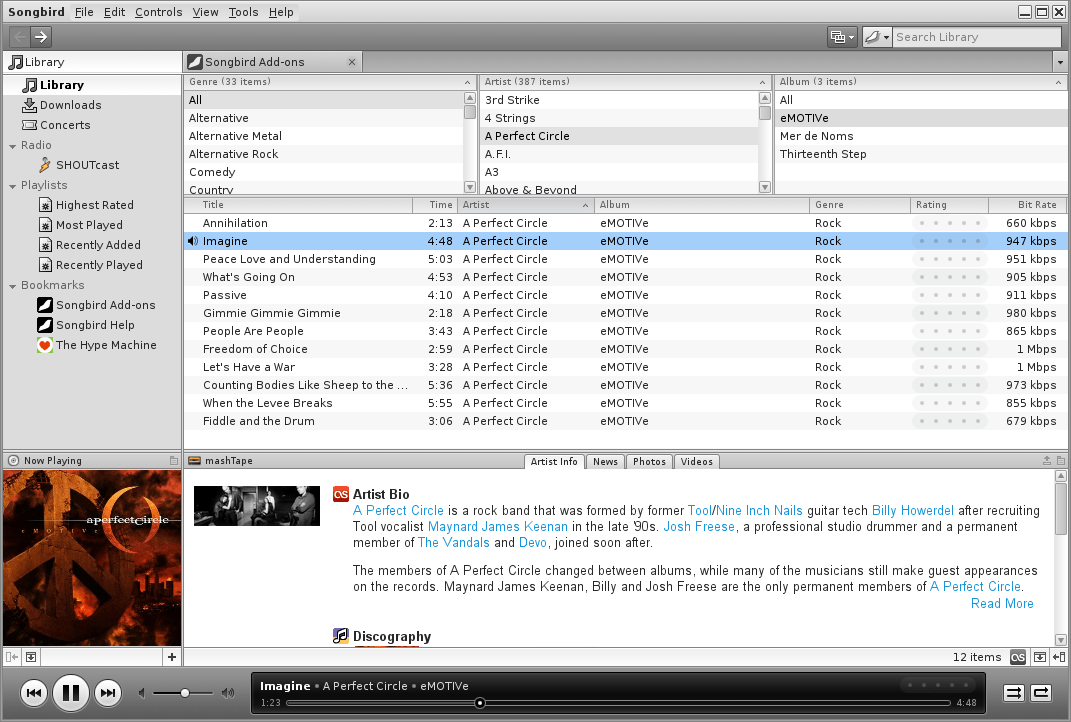Image resolution: width=1071 pixels, height=722 pixels.
Task: Click the Album filter header
Action: 921,82
